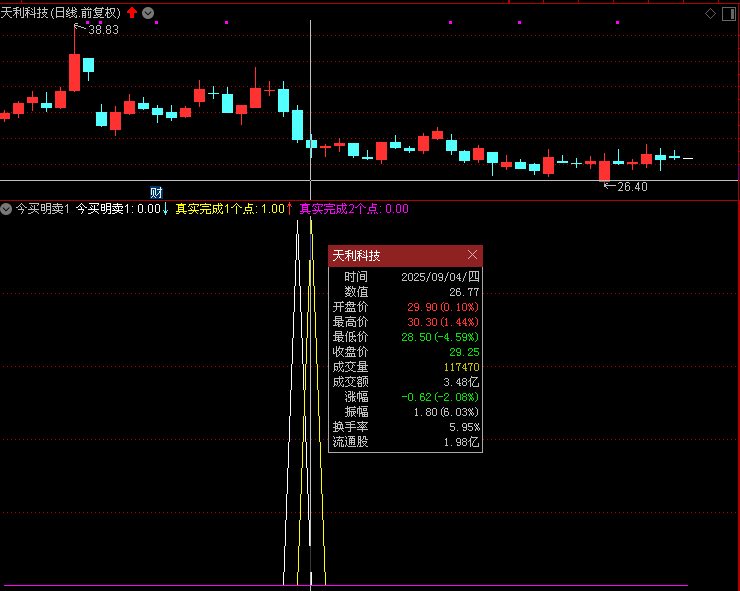The image size is (740, 591).
Task: Click the diamond icon at chart top right
Action: pos(710,14)
